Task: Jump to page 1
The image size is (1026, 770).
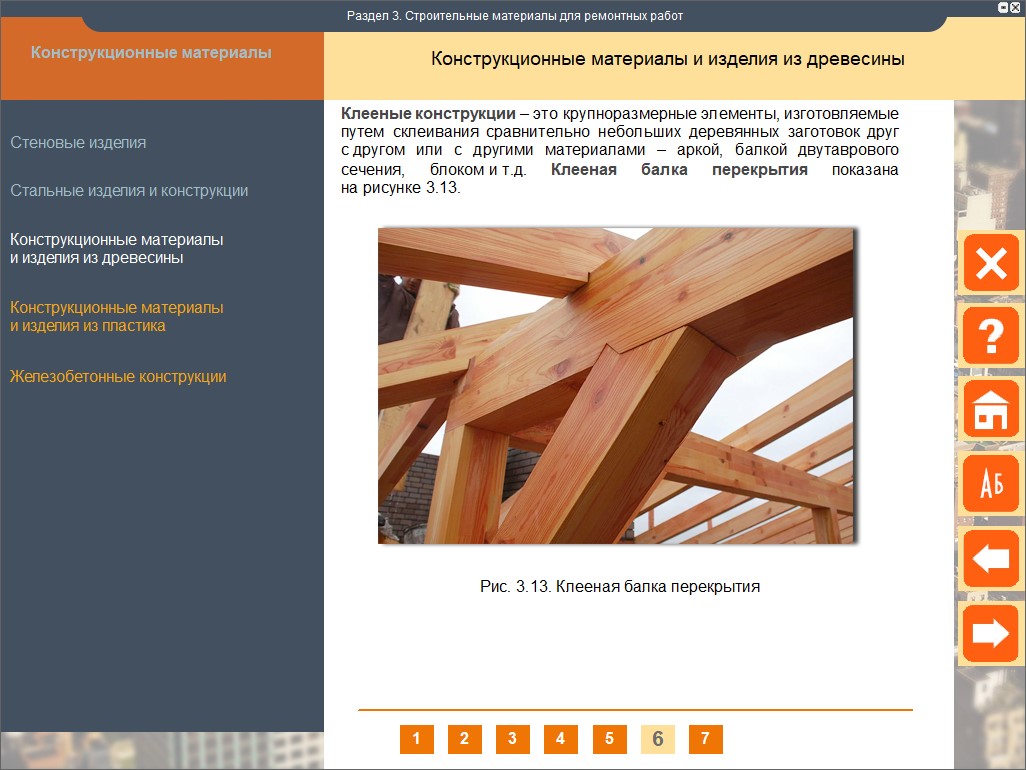Action: pos(416,739)
